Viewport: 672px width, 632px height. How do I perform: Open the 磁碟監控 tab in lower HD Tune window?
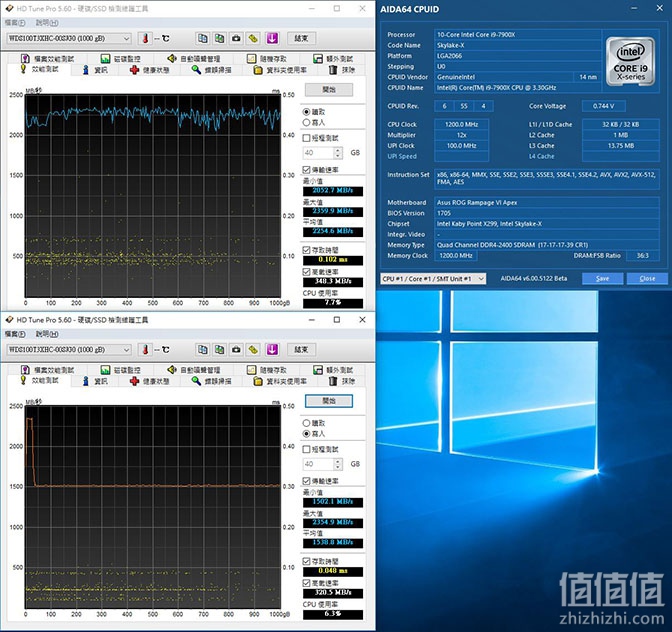pos(121,370)
